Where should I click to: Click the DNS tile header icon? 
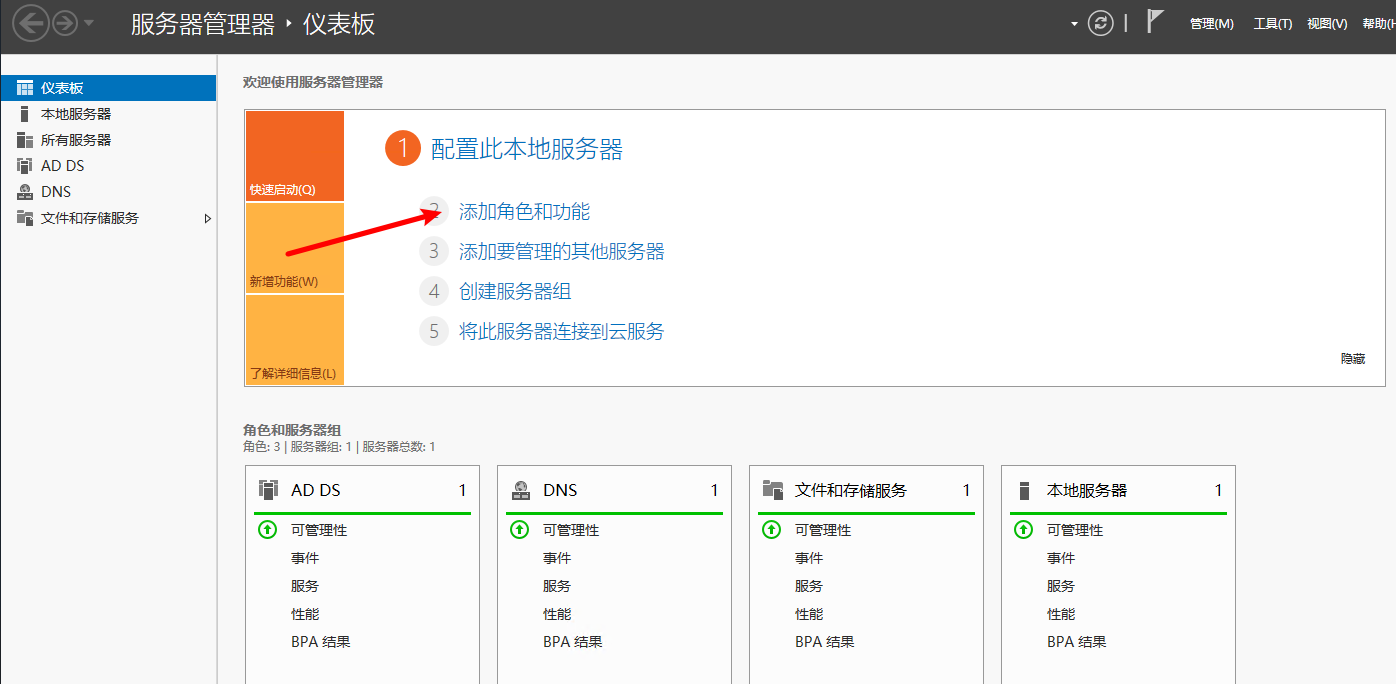(520, 490)
